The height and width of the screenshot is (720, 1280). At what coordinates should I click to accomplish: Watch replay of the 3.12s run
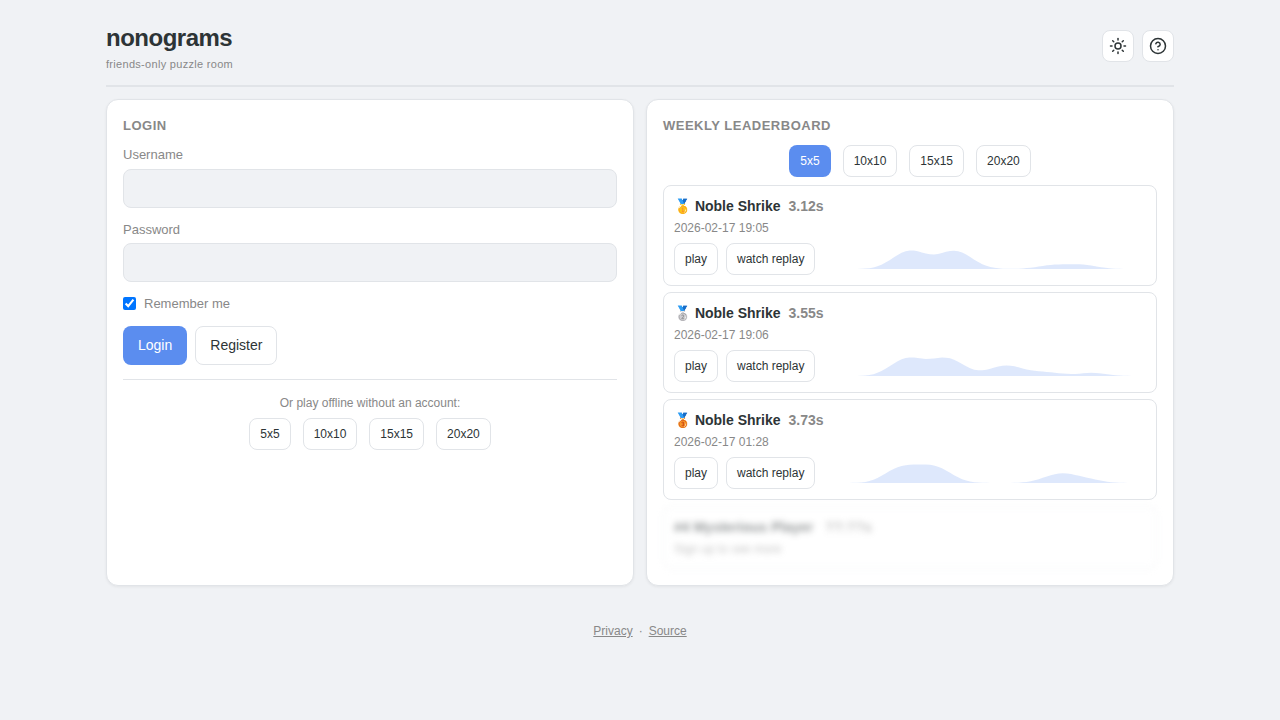pyautogui.click(x=770, y=258)
